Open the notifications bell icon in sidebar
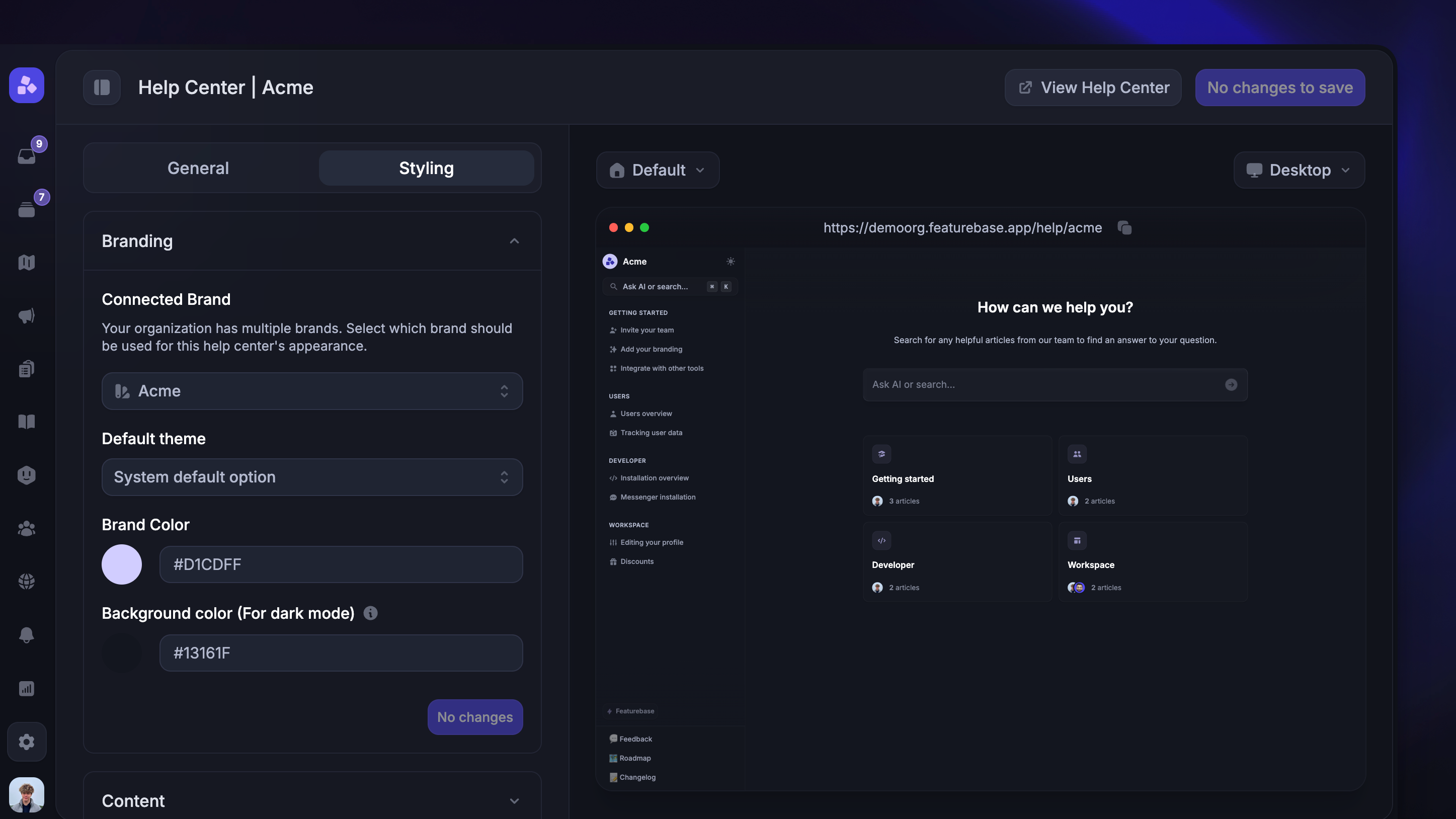Viewport: 1456px width, 819px height. pyautogui.click(x=27, y=635)
